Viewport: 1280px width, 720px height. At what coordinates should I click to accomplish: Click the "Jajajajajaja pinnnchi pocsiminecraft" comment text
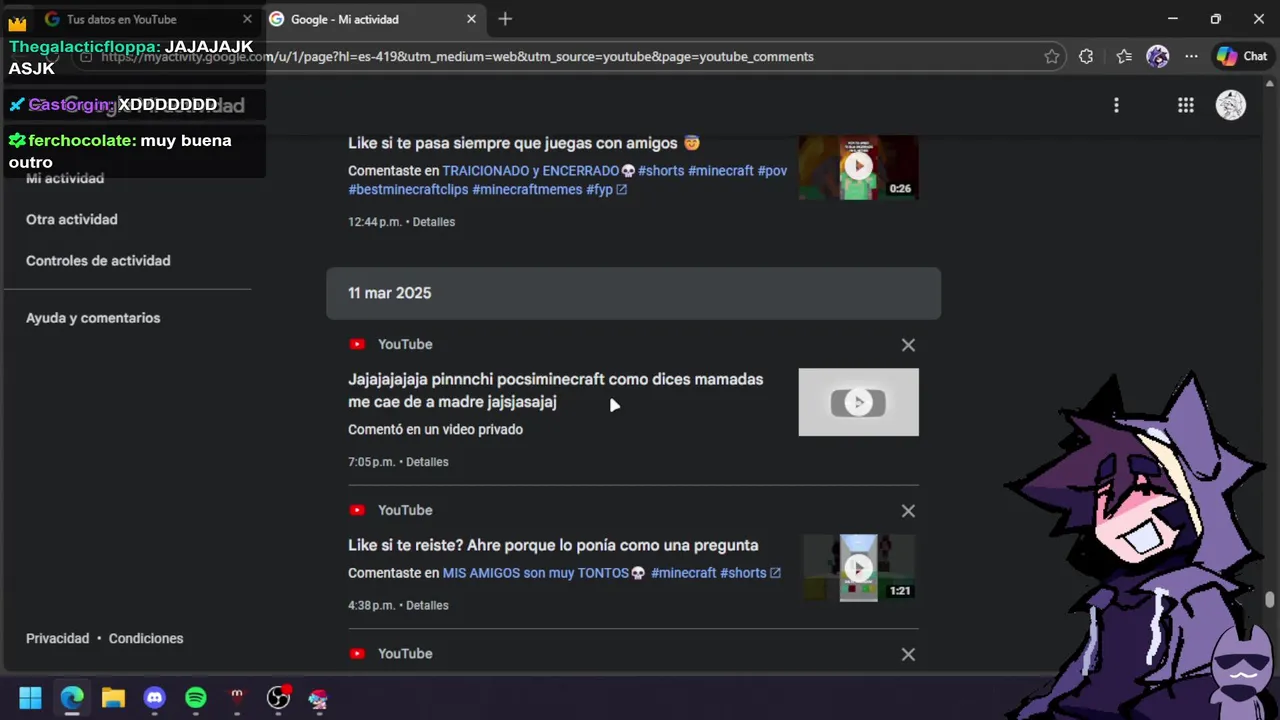point(555,391)
